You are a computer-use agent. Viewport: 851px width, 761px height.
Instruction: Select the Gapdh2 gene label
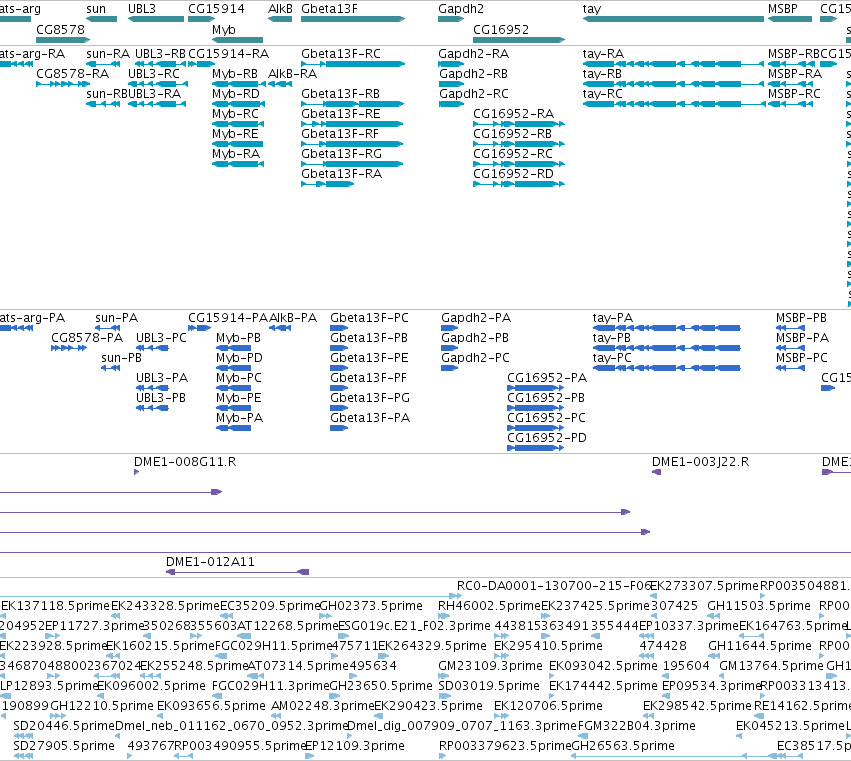point(461,9)
